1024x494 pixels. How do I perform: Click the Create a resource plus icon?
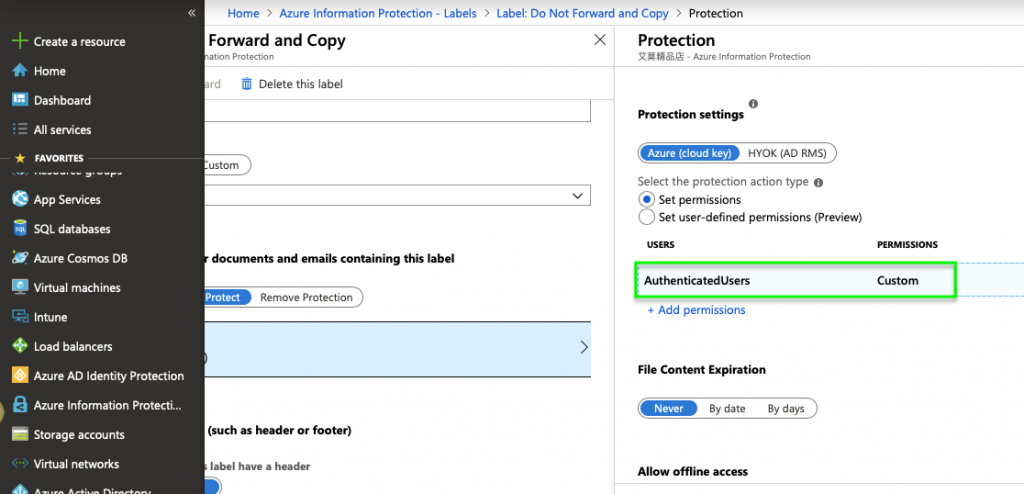pos(18,42)
